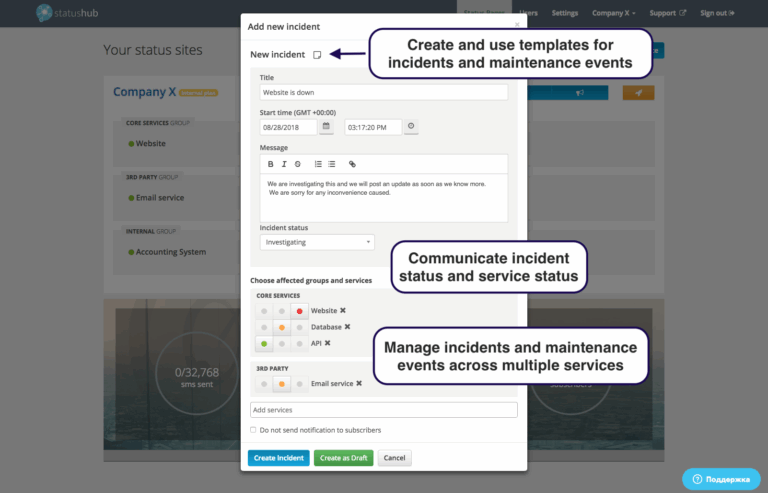
Task: Remove Email service from affected services
Action: point(357,383)
